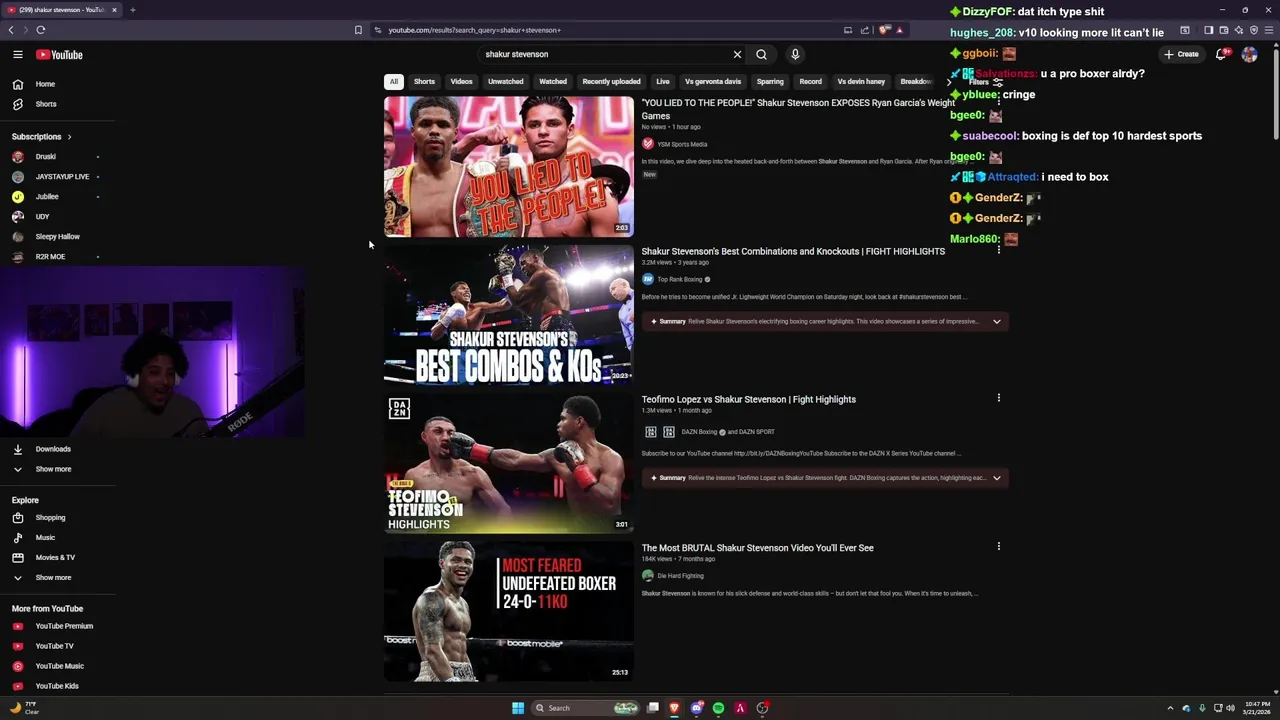Select the Live filter chip
1280x720 pixels.
[663, 82]
